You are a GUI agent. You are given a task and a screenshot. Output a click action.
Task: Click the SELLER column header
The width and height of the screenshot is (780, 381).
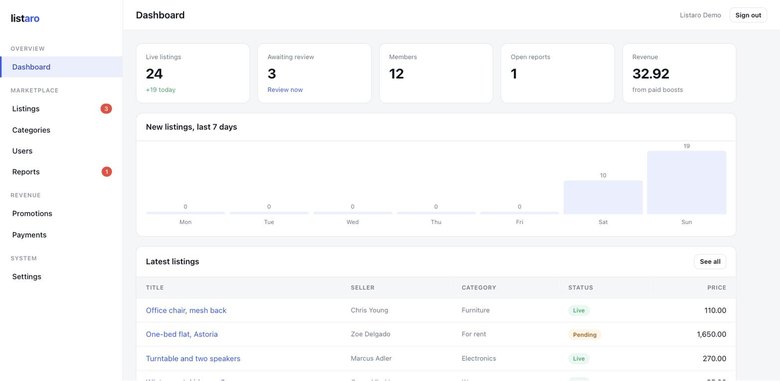pos(363,287)
